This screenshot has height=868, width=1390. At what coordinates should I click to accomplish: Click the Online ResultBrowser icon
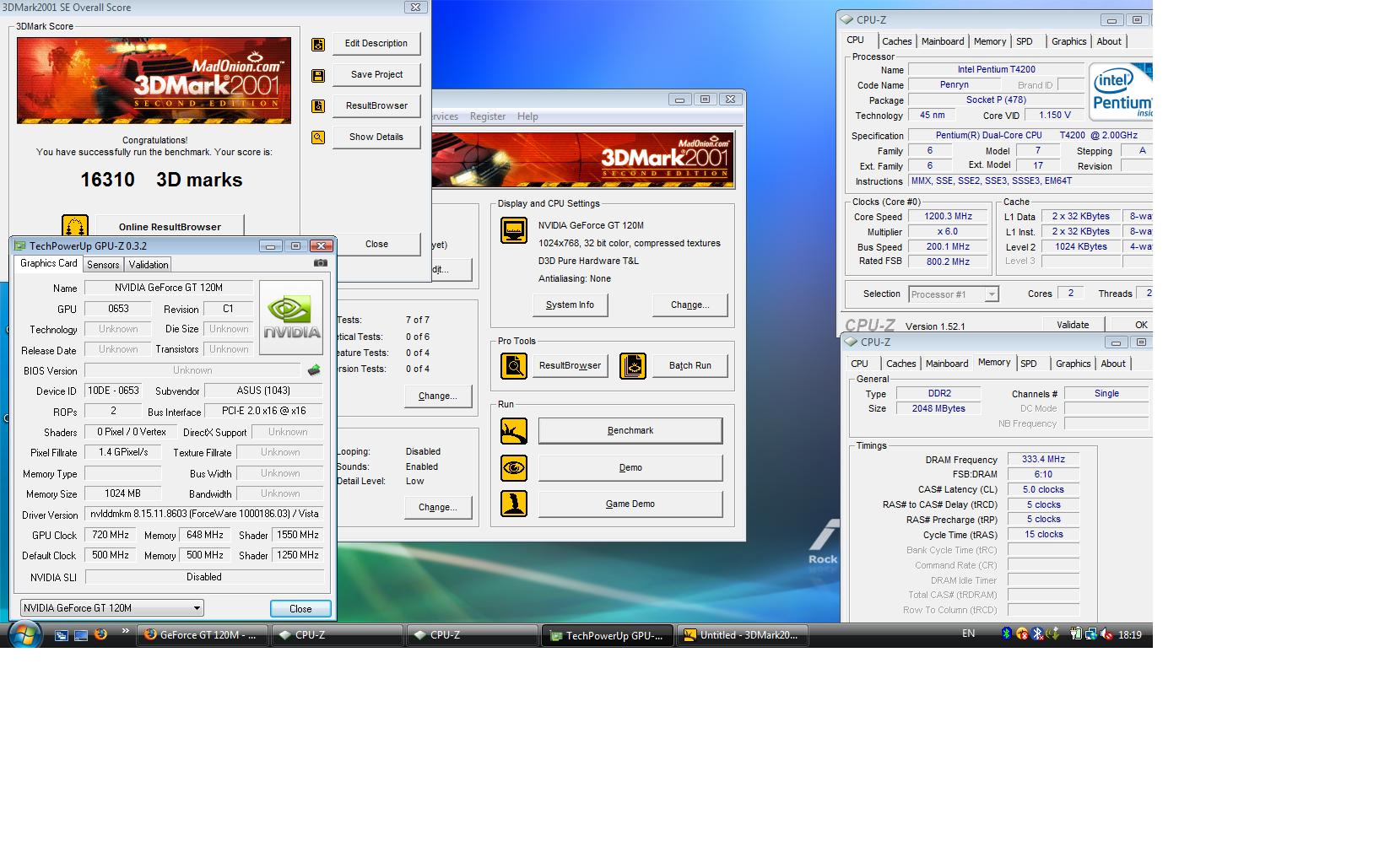coord(75,226)
